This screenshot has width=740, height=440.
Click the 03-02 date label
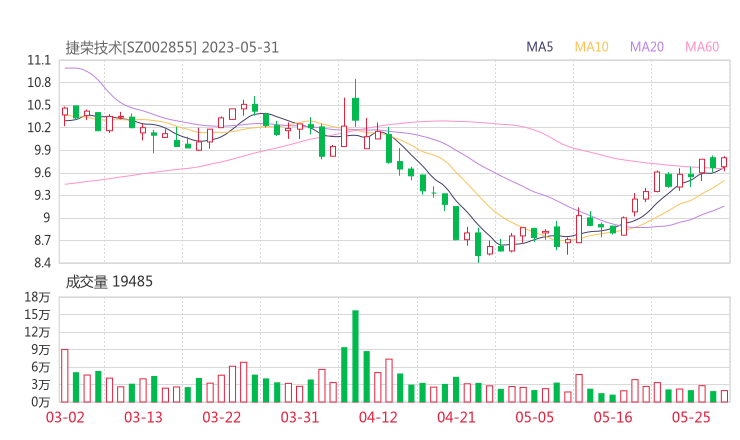65,417
